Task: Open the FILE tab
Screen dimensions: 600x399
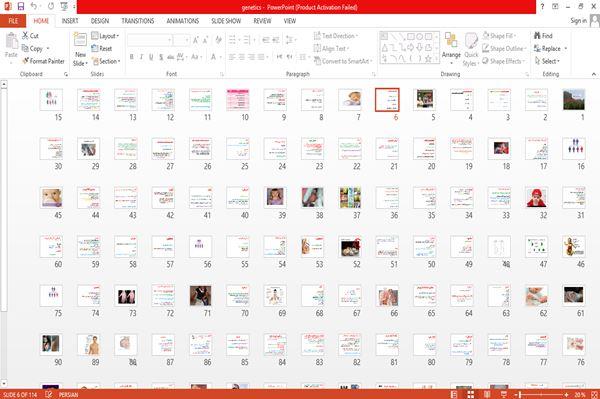Action: coord(13,21)
